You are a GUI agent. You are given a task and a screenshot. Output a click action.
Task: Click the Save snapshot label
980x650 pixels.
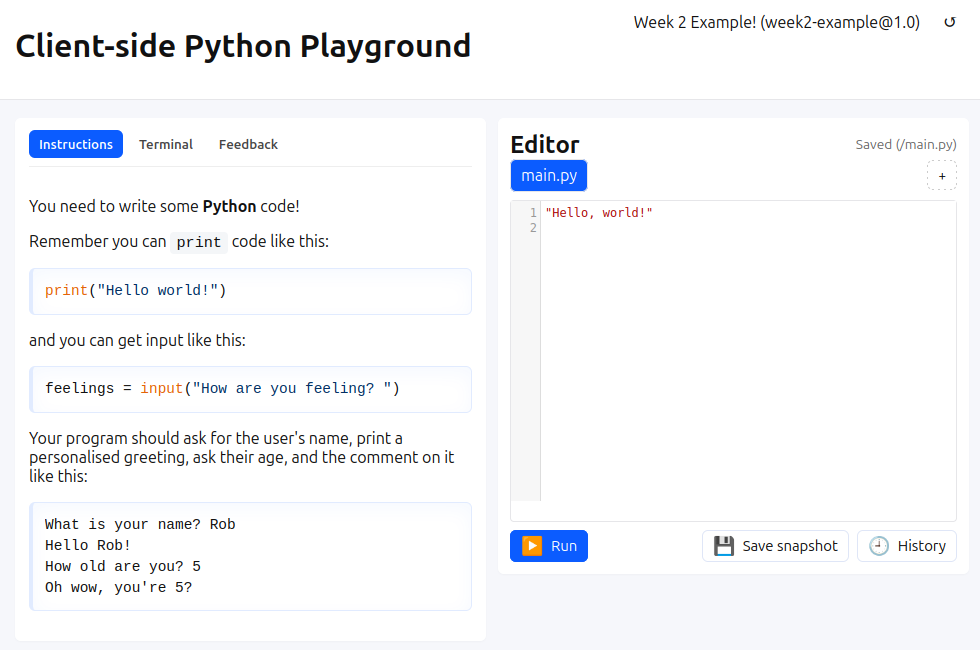coord(789,546)
